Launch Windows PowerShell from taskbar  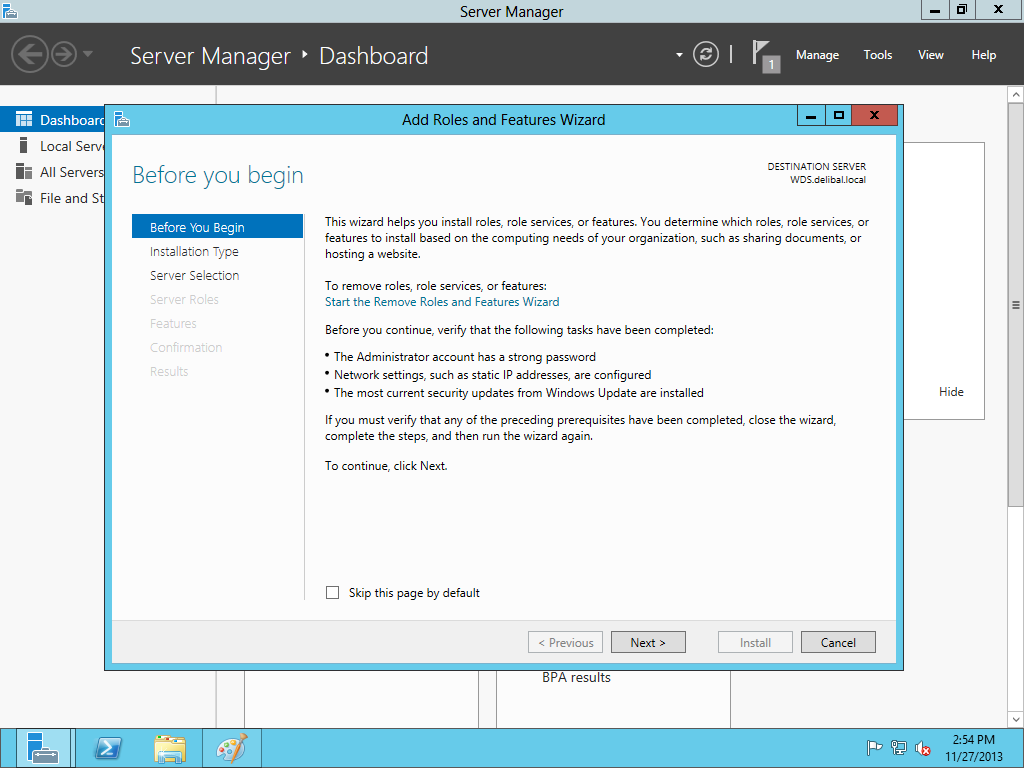108,748
